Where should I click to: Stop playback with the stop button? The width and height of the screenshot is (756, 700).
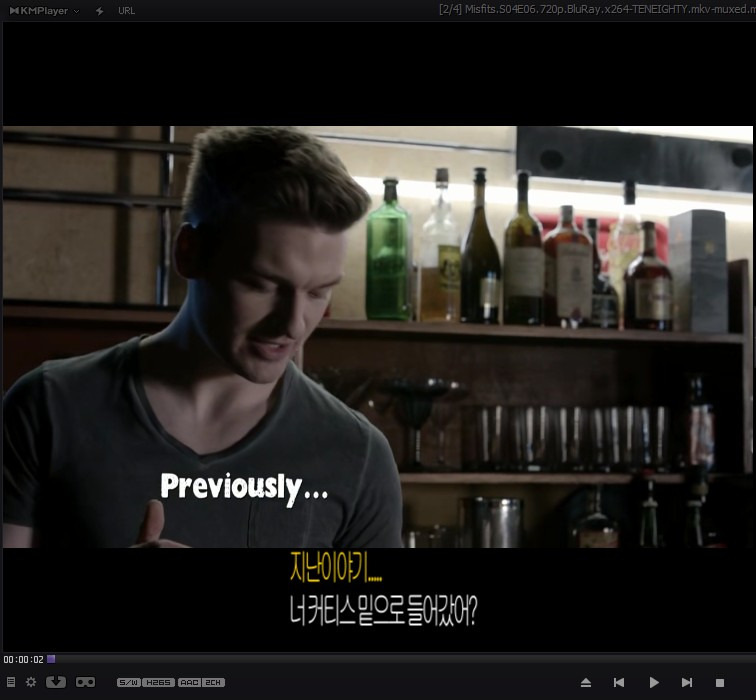[x=720, y=683]
